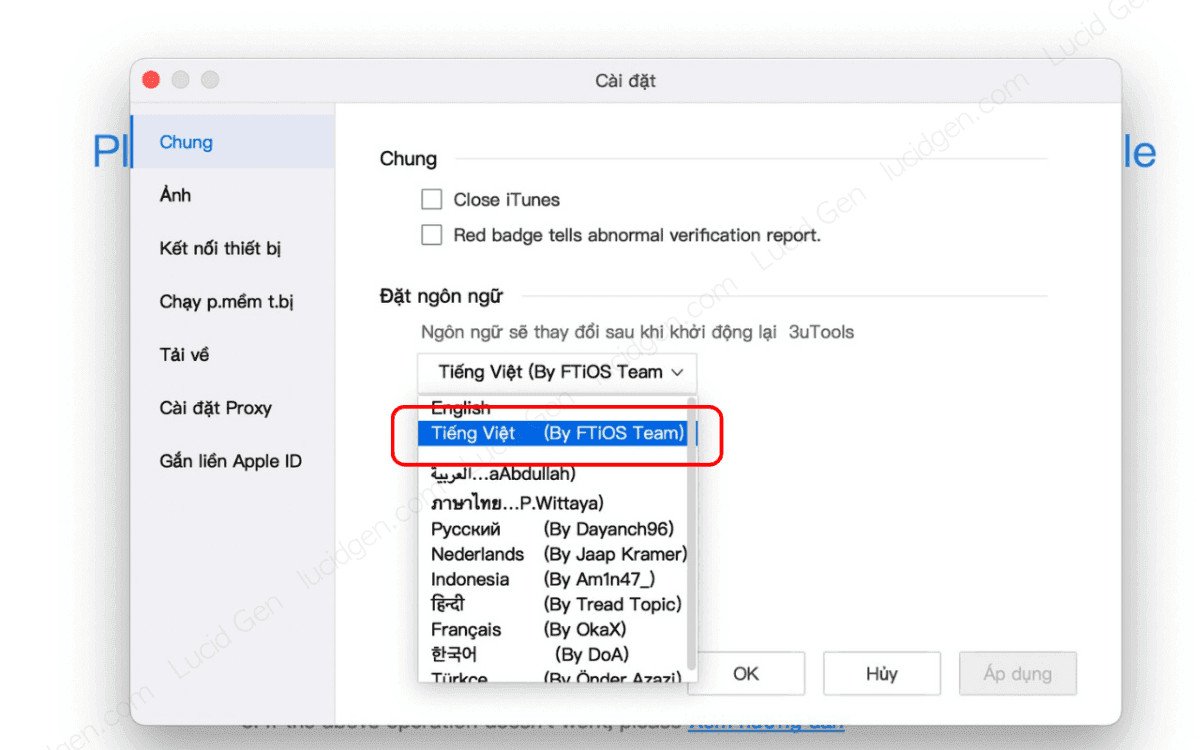Toggle Red badge abnormal verification checkbox
1200x750 pixels.
point(432,235)
